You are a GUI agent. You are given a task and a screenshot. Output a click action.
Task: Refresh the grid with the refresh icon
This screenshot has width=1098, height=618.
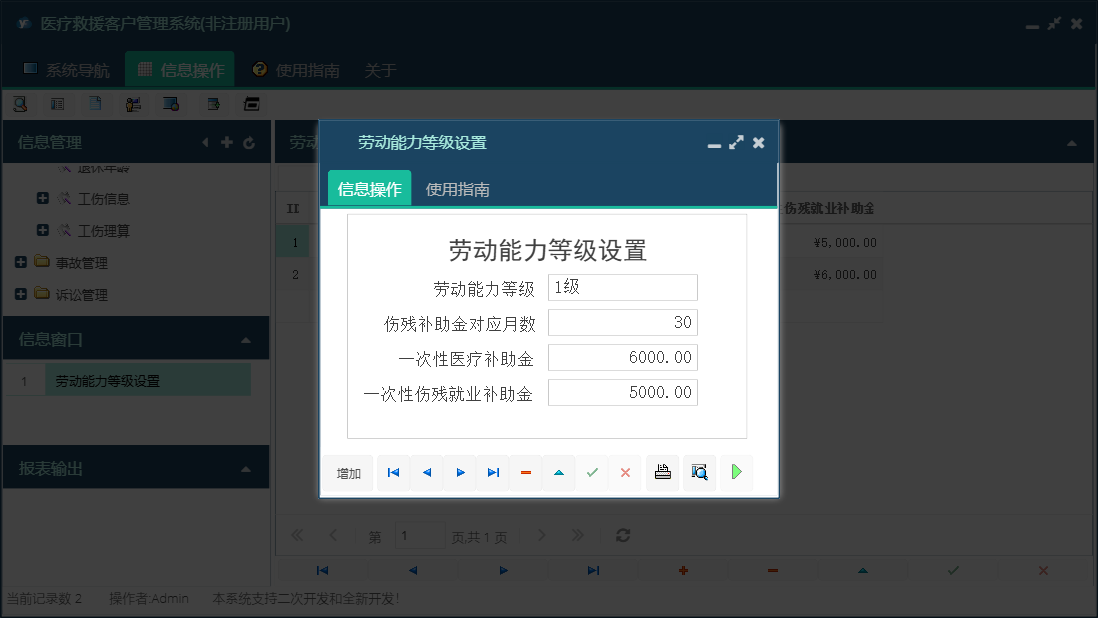pos(622,535)
